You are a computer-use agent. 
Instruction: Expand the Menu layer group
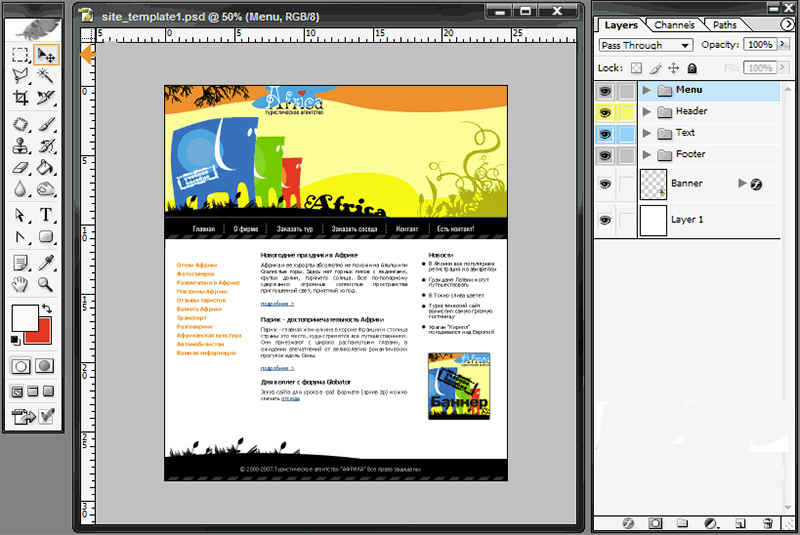click(647, 90)
